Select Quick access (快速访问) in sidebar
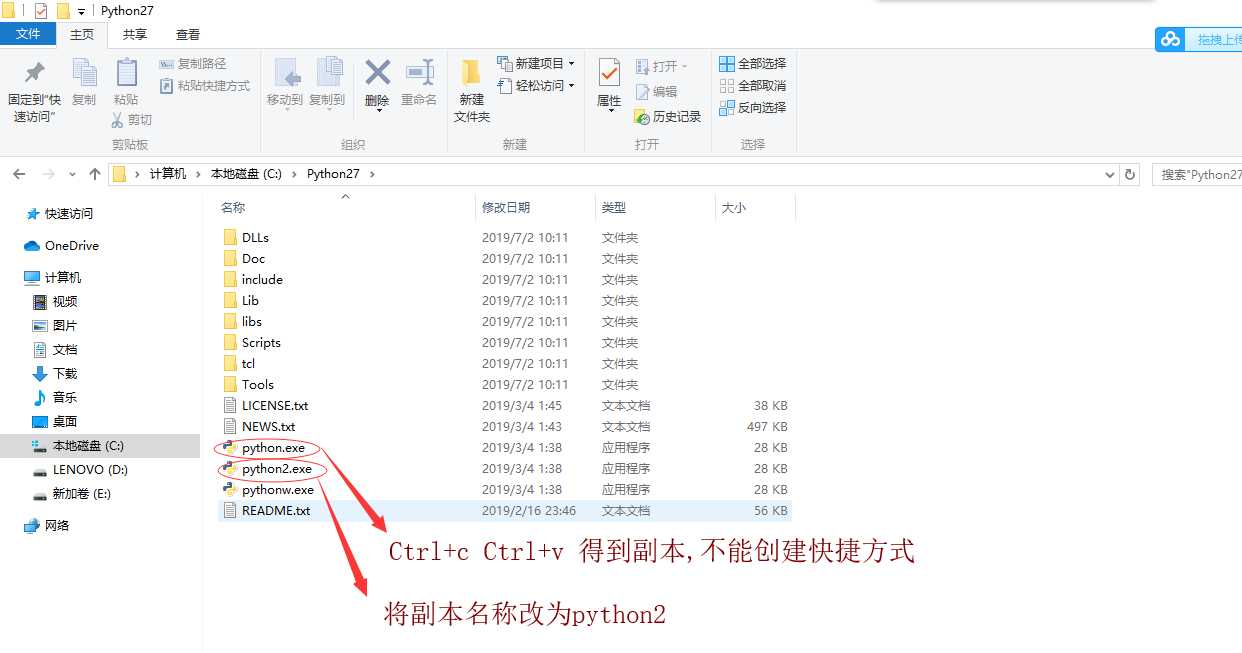This screenshot has width=1242, height=653. 59,214
